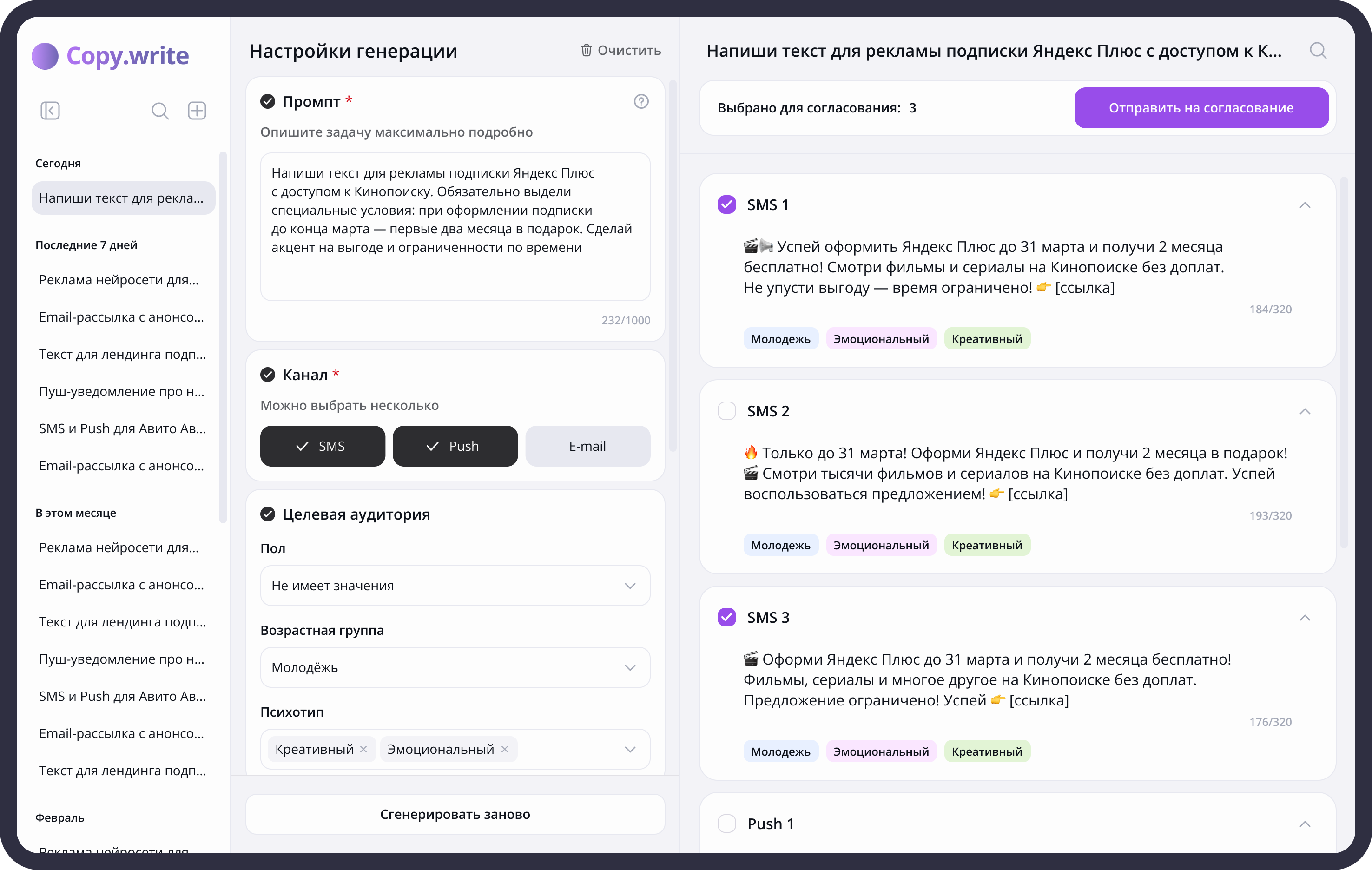Click Сгенерировать заново button
This screenshot has width=1372, height=870.
tap(455, 814)
